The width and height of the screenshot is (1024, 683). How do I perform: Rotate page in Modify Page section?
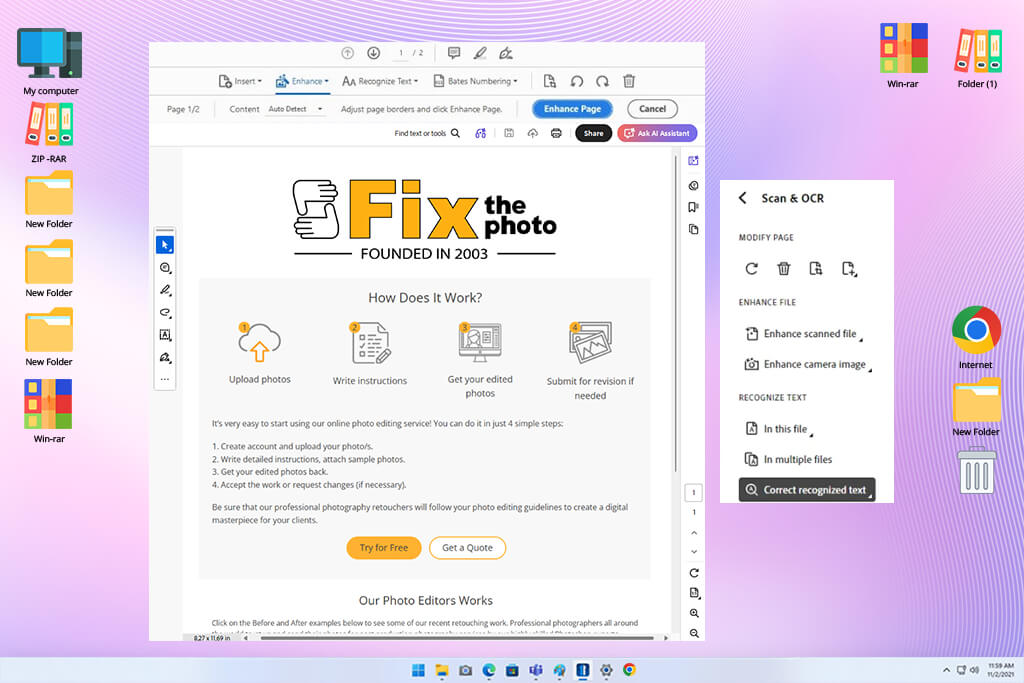click(752, 268)
